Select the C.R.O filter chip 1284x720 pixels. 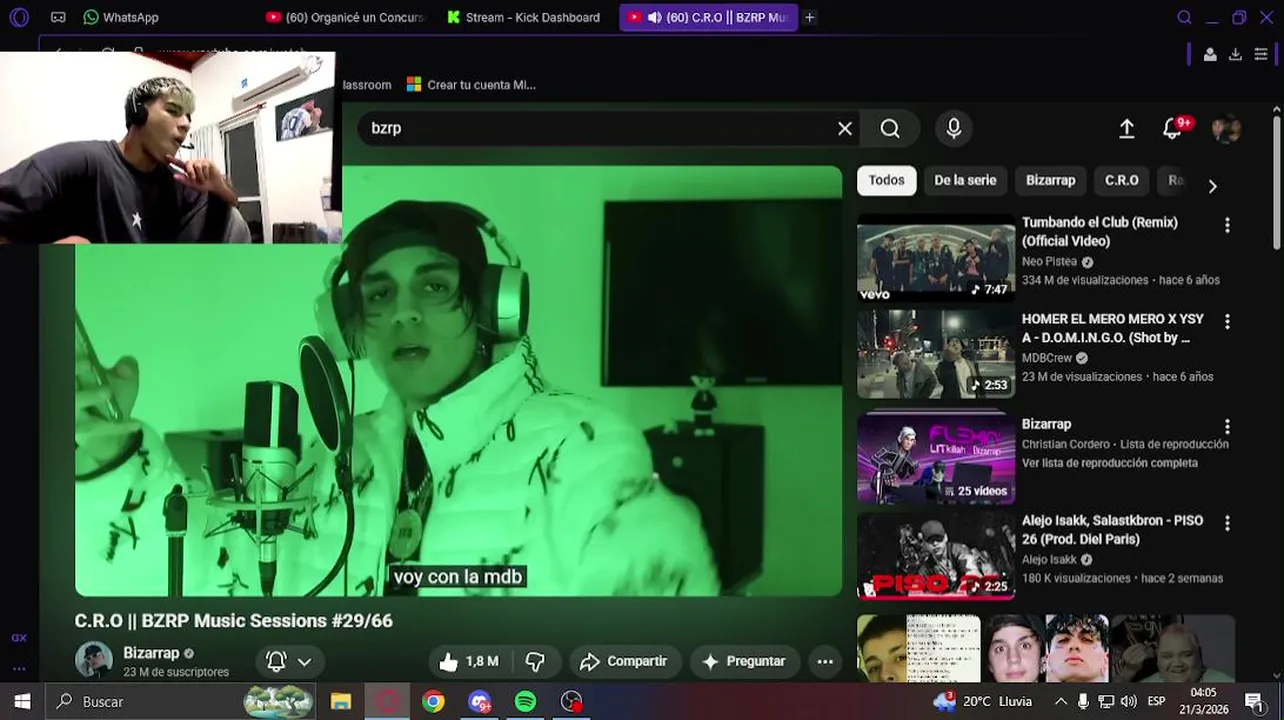pos(1121,180)
